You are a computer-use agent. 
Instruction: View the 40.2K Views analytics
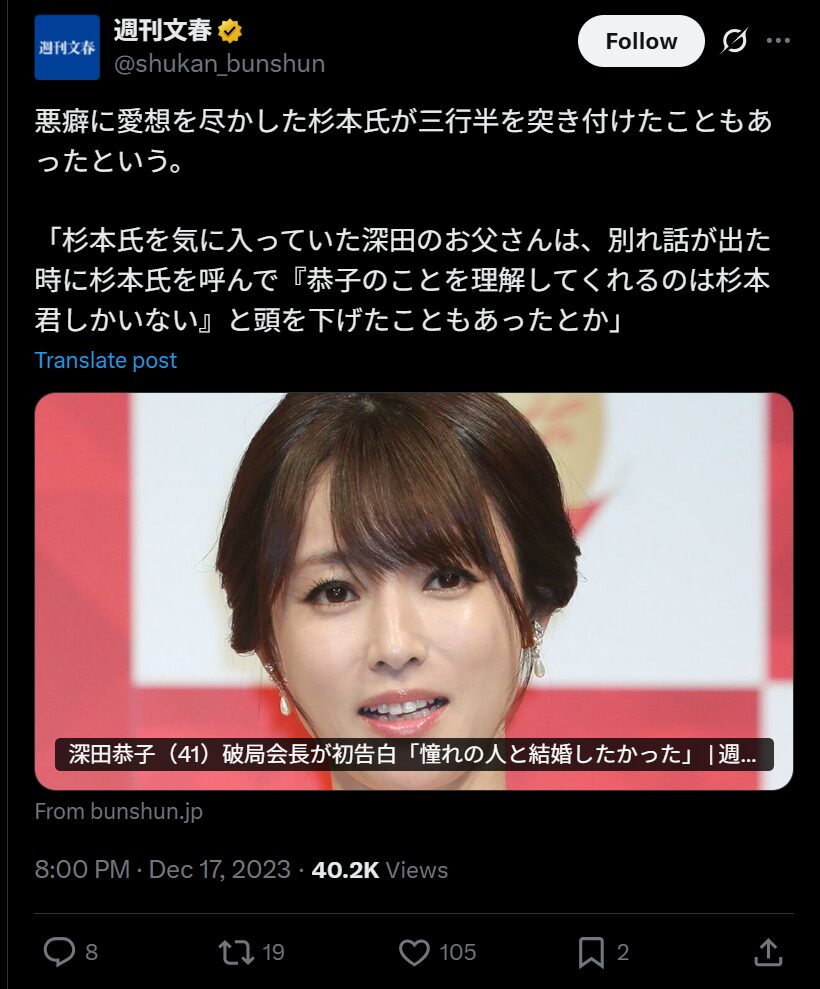pyautogui.click(x=380, y=870)
